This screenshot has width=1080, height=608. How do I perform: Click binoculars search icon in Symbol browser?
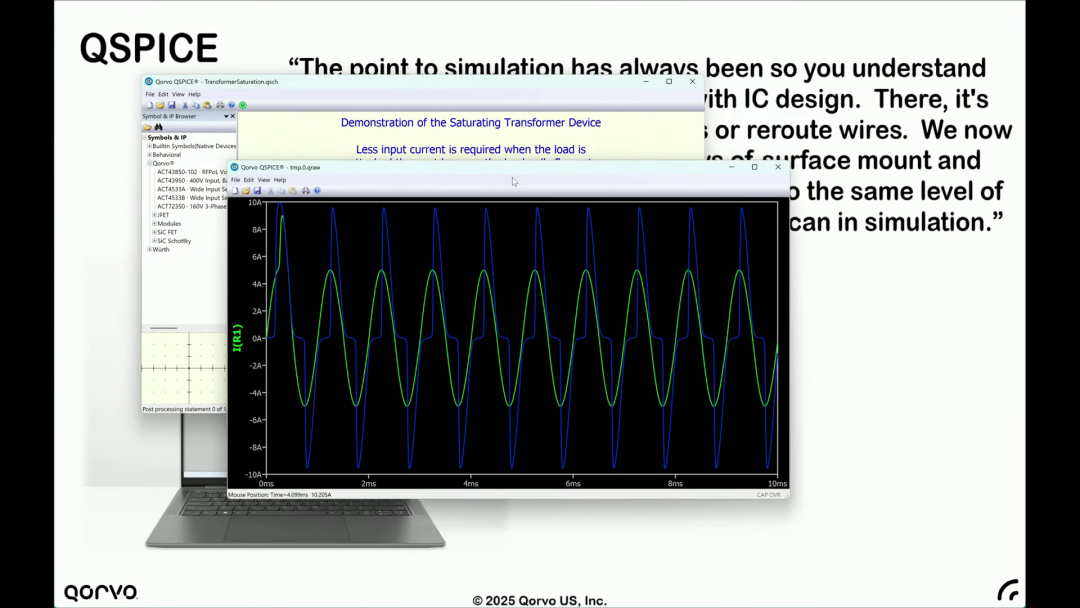(158, 127)
